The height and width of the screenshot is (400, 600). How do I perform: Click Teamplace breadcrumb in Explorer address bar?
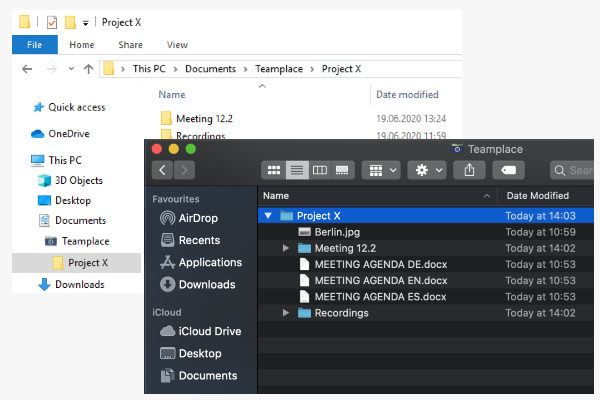coord(279,69)
